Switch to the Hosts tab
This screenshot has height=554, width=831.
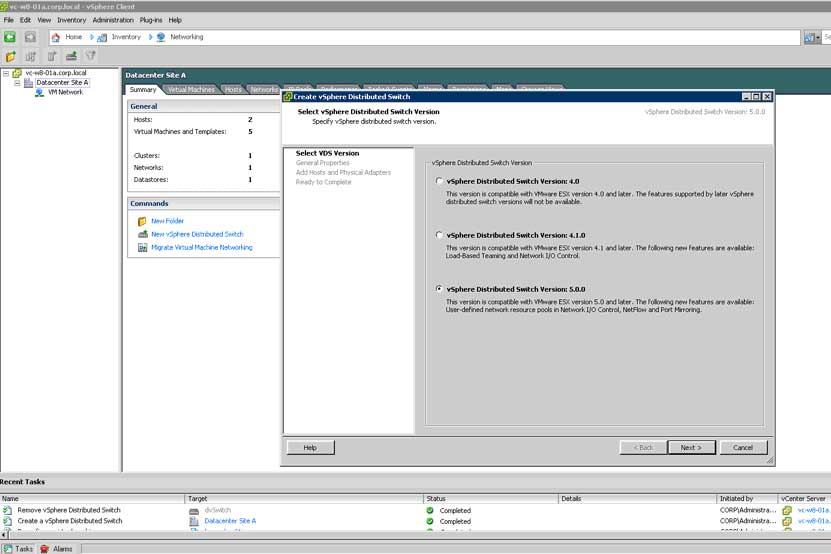(233, 90)
